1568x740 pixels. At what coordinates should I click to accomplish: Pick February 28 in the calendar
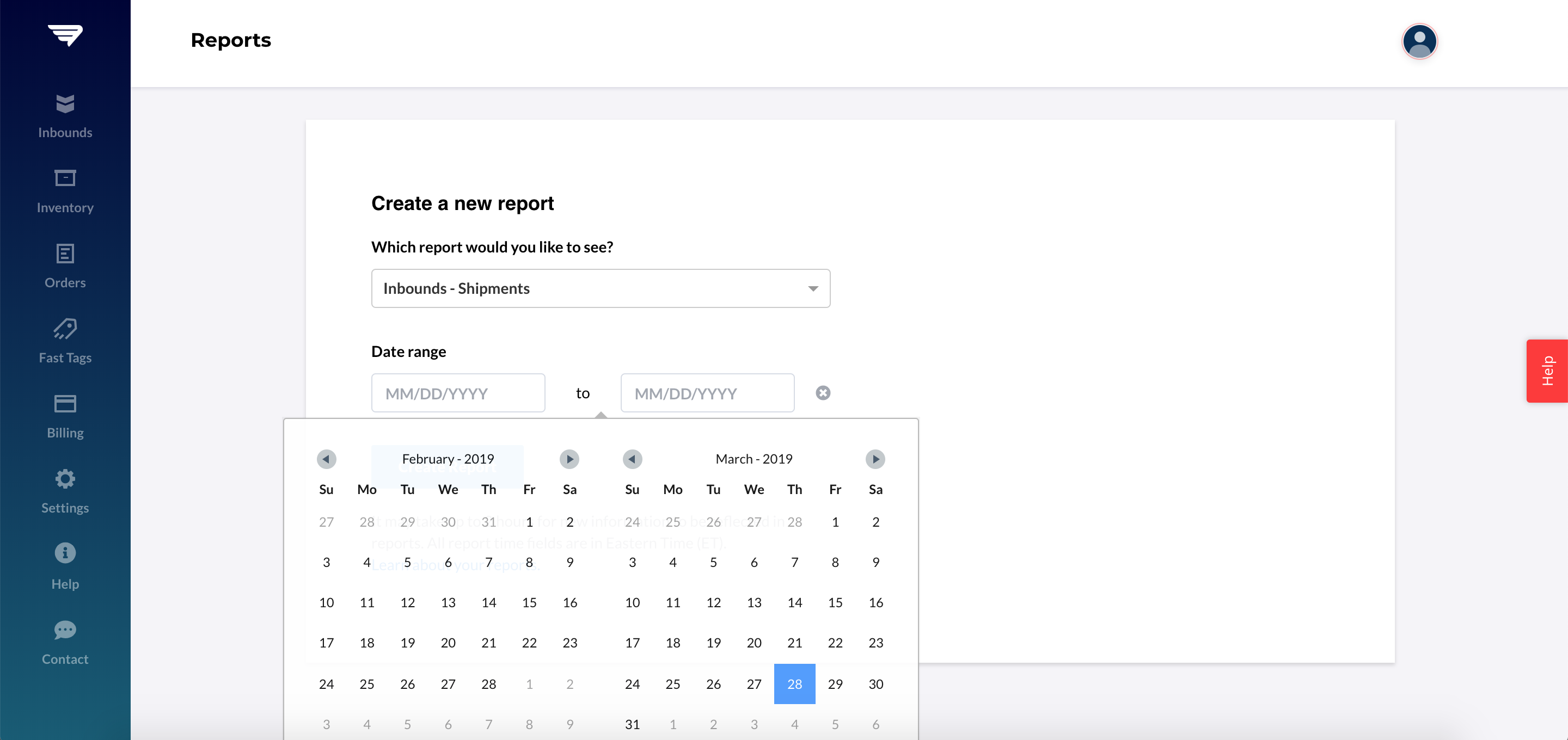tap(489, 684)
